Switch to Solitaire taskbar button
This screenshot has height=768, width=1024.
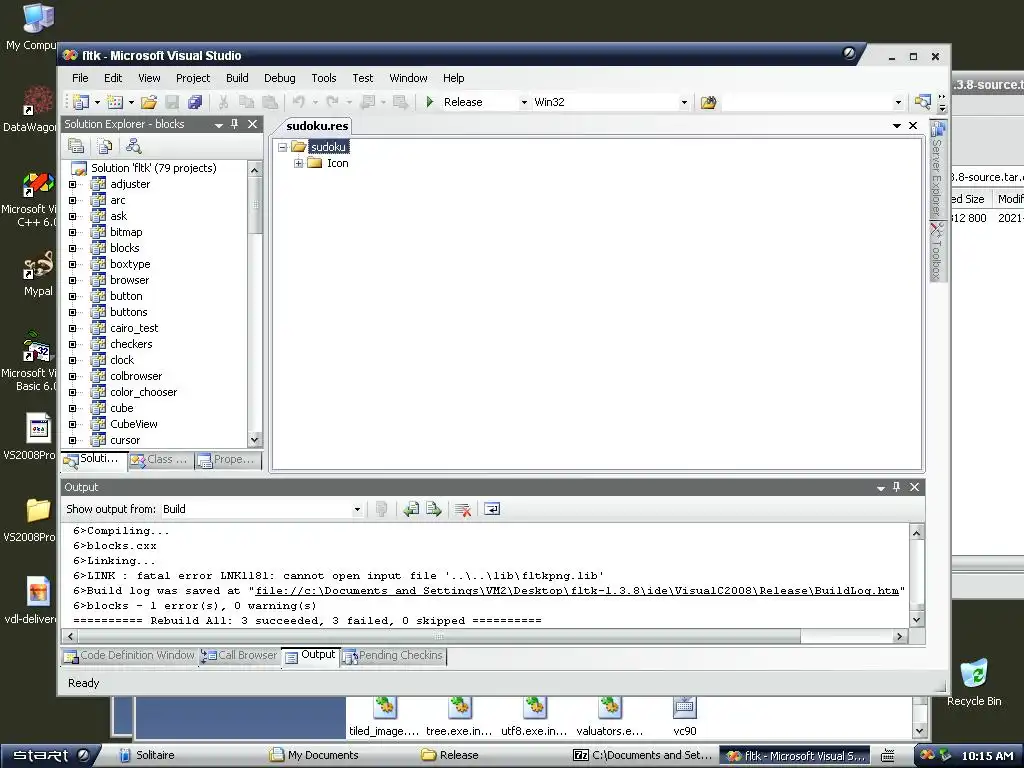[148, 756]
